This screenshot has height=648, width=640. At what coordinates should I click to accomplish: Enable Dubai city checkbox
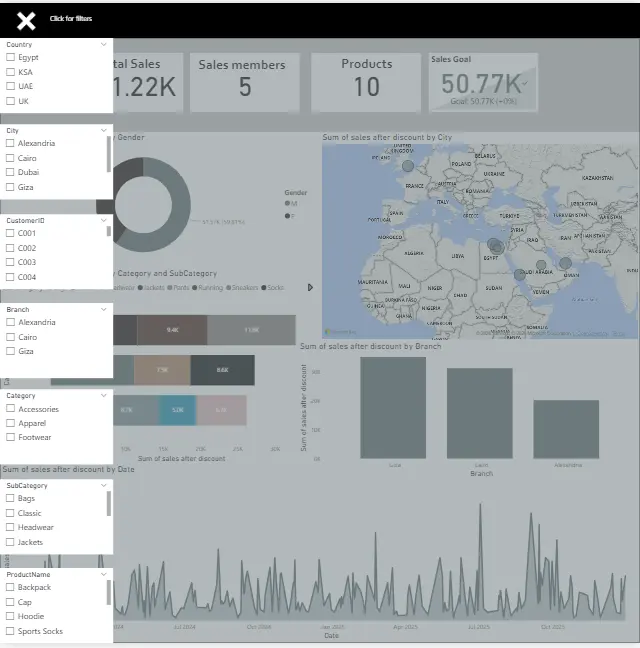tap(10, 172)
